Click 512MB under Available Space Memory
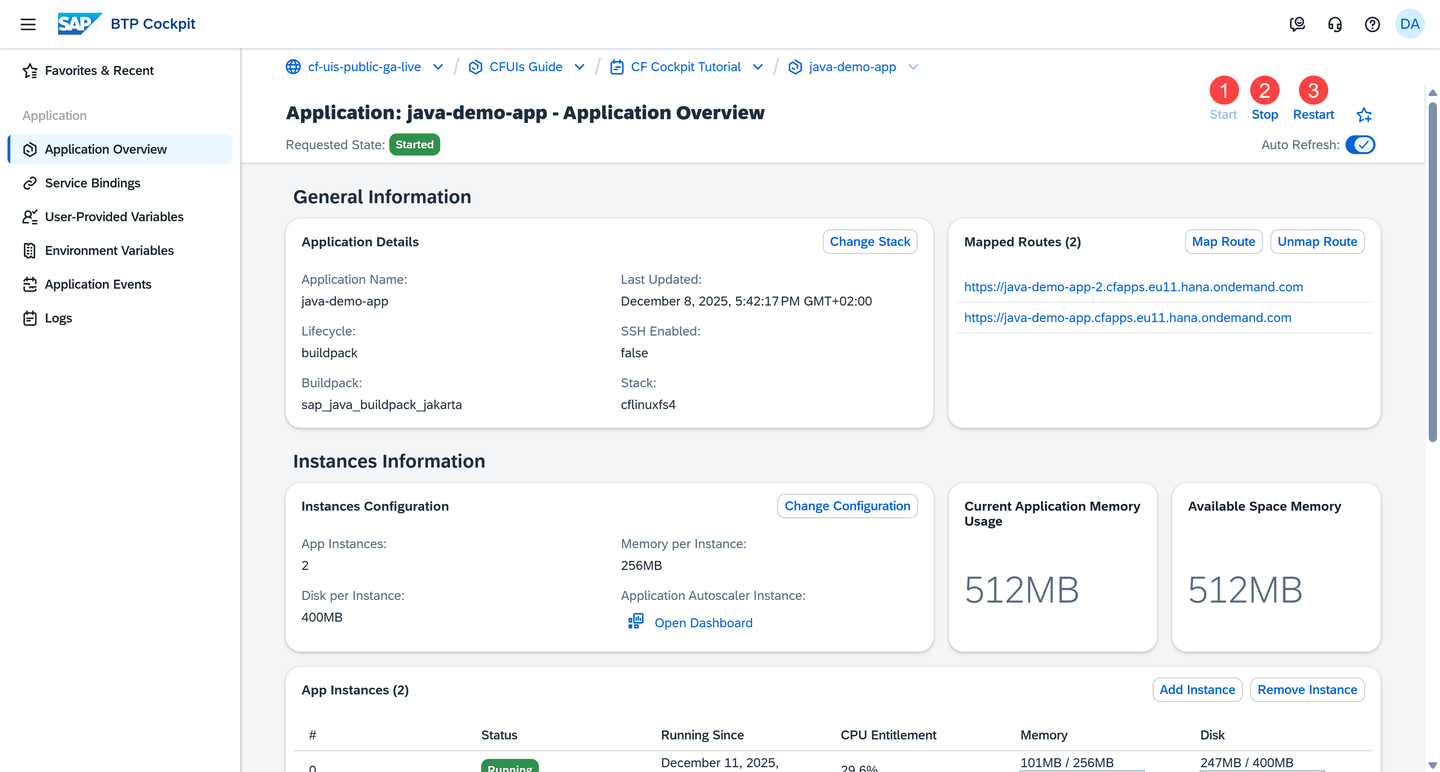1440x772 pixels. coord(1245,590)
